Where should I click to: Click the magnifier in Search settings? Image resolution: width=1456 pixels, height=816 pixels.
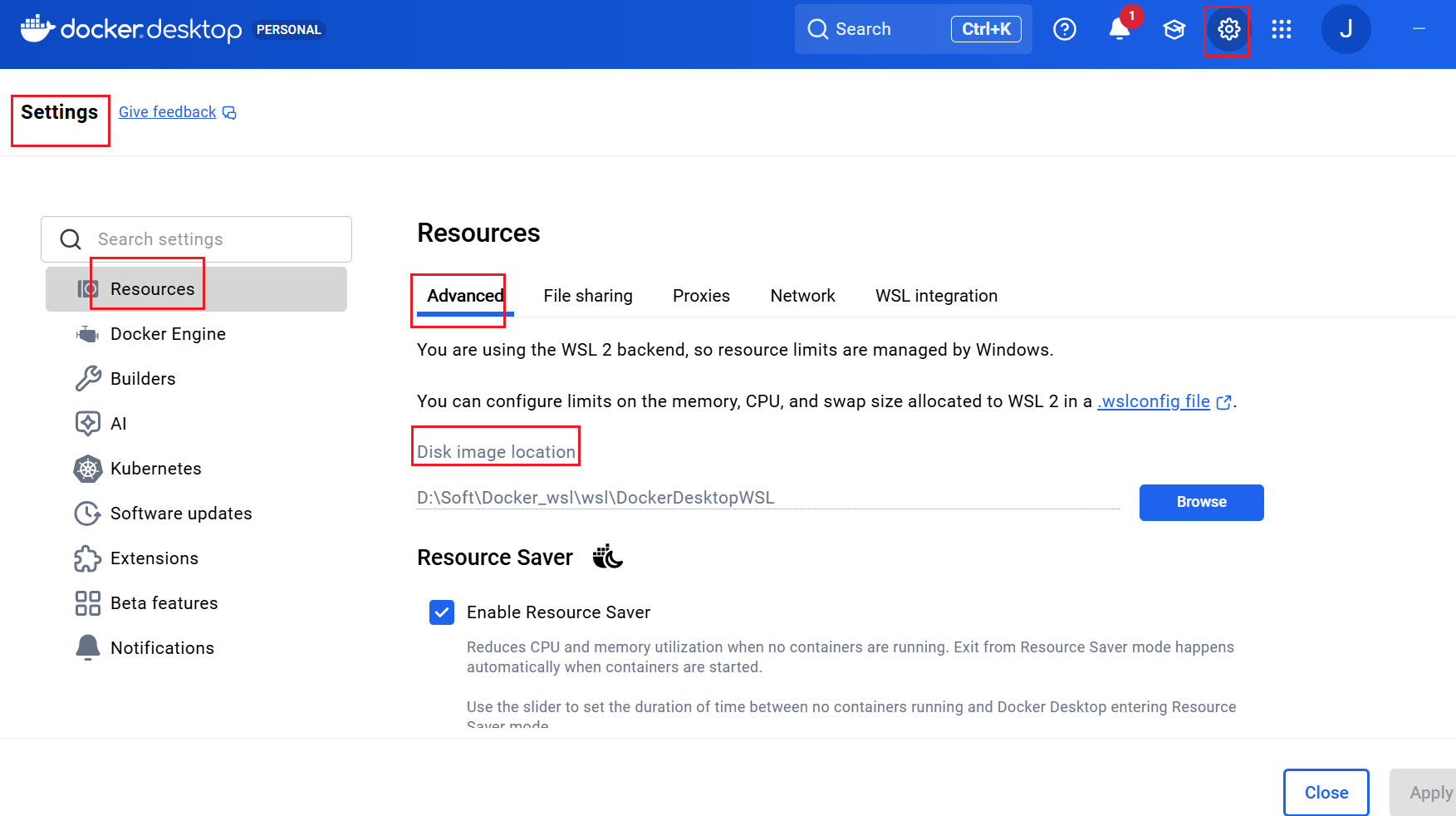click(71, 239)
